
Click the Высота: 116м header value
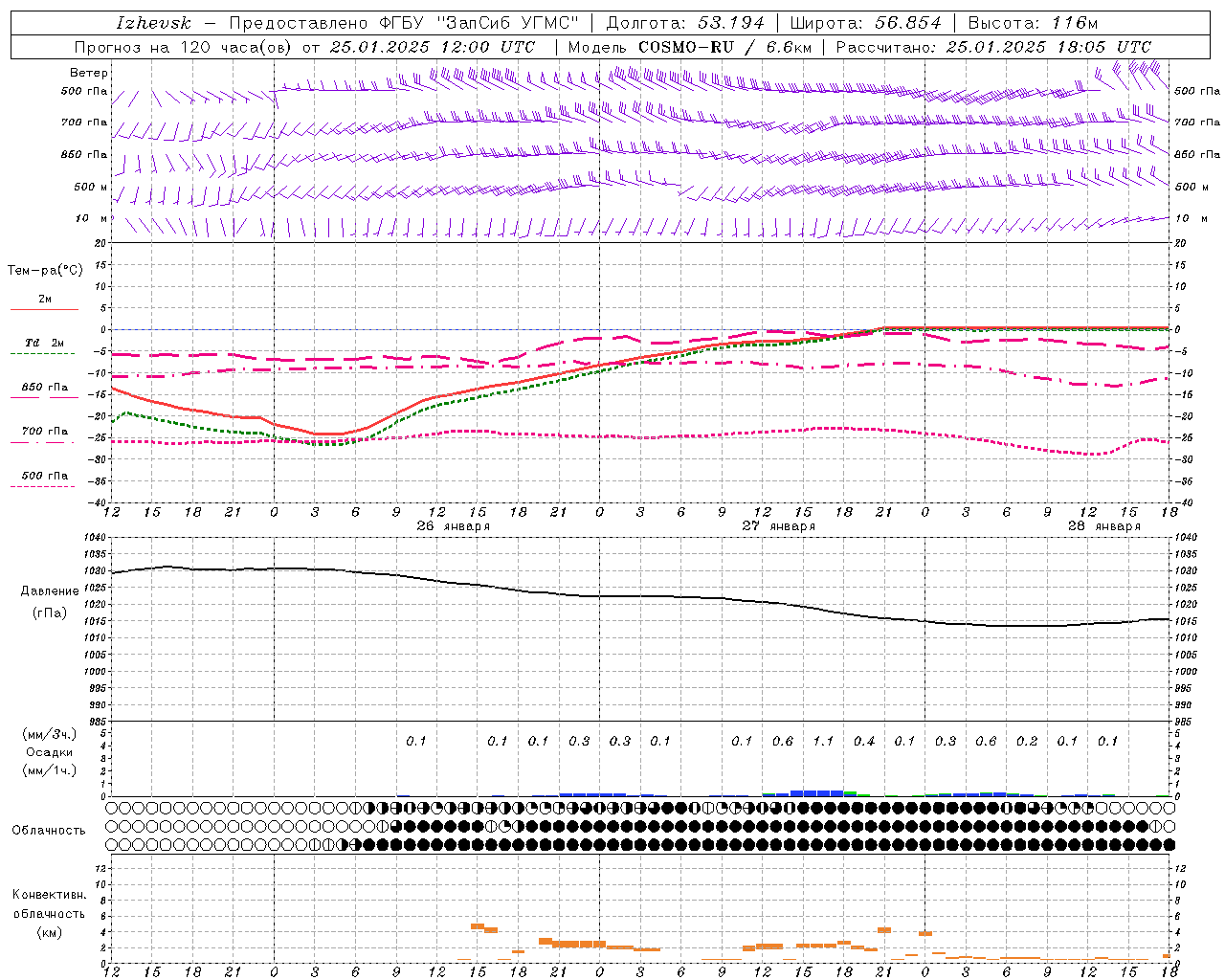coord(1033,23)
